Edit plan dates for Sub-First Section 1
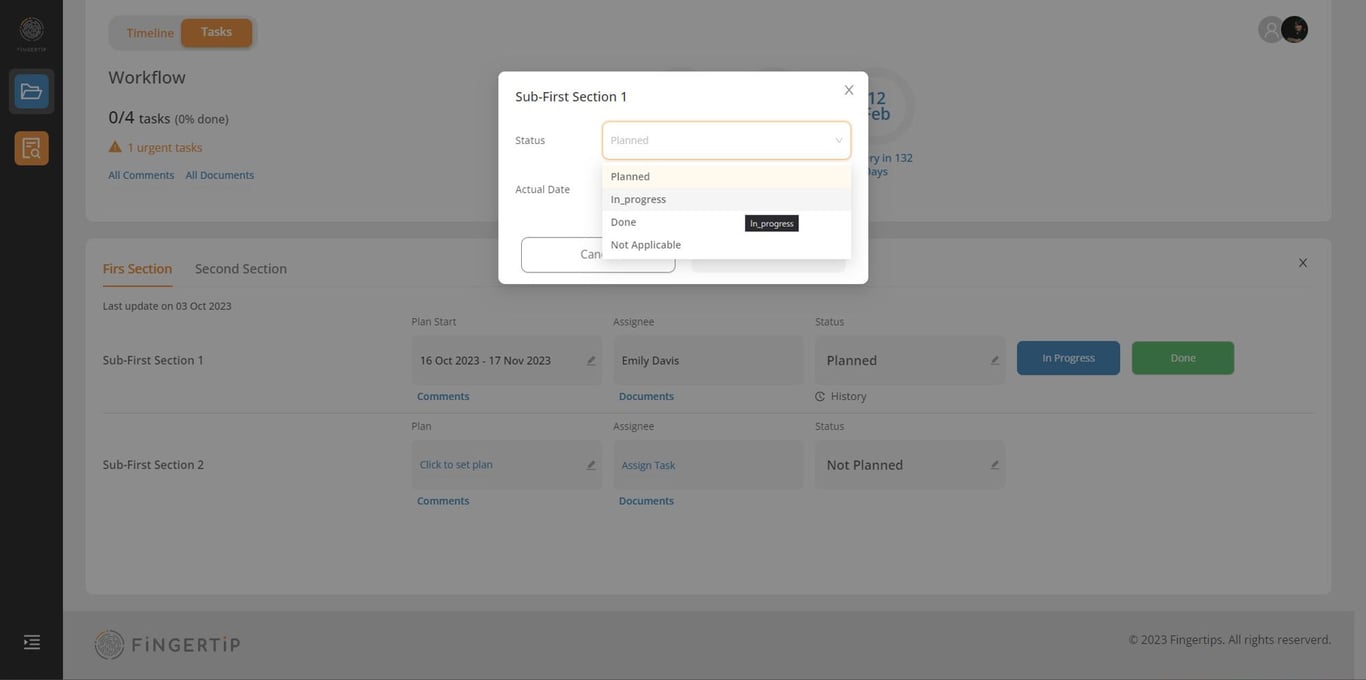 click(x=591, y=361)
